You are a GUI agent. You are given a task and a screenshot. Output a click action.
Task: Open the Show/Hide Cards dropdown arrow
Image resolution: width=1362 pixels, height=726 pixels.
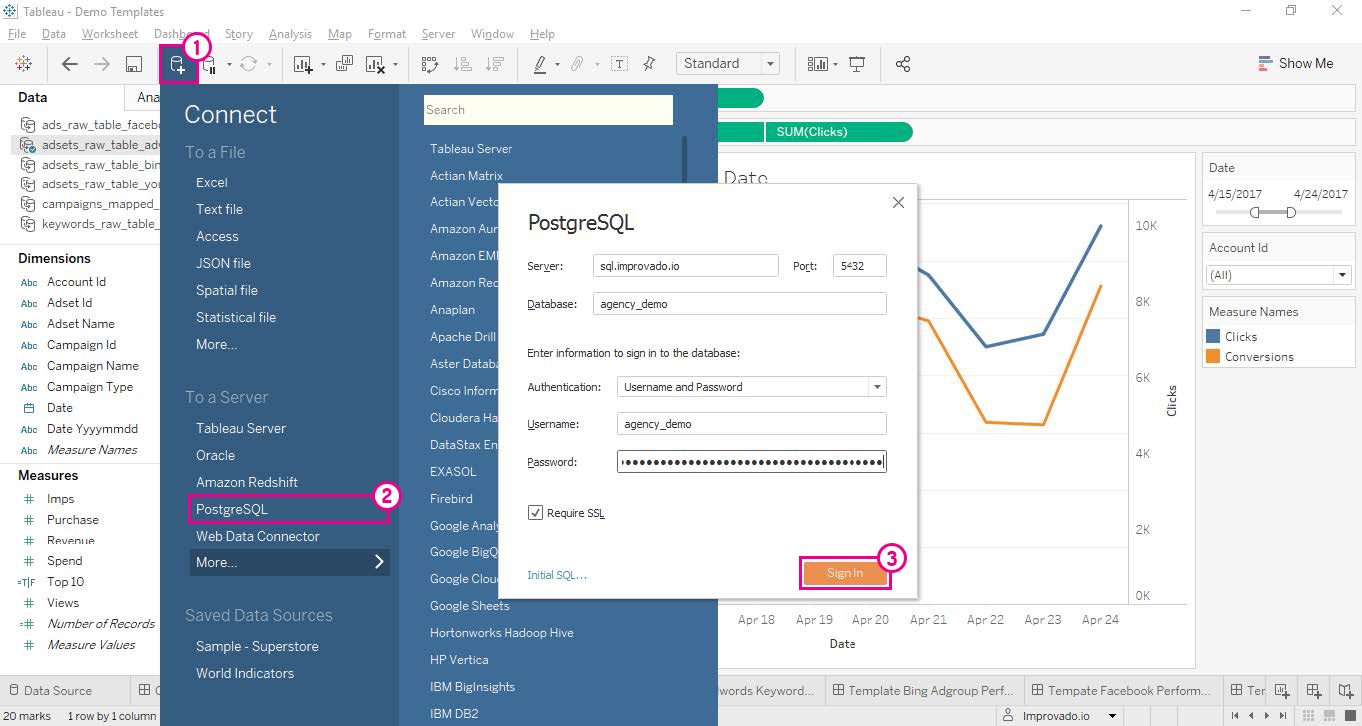pos(836,65)
